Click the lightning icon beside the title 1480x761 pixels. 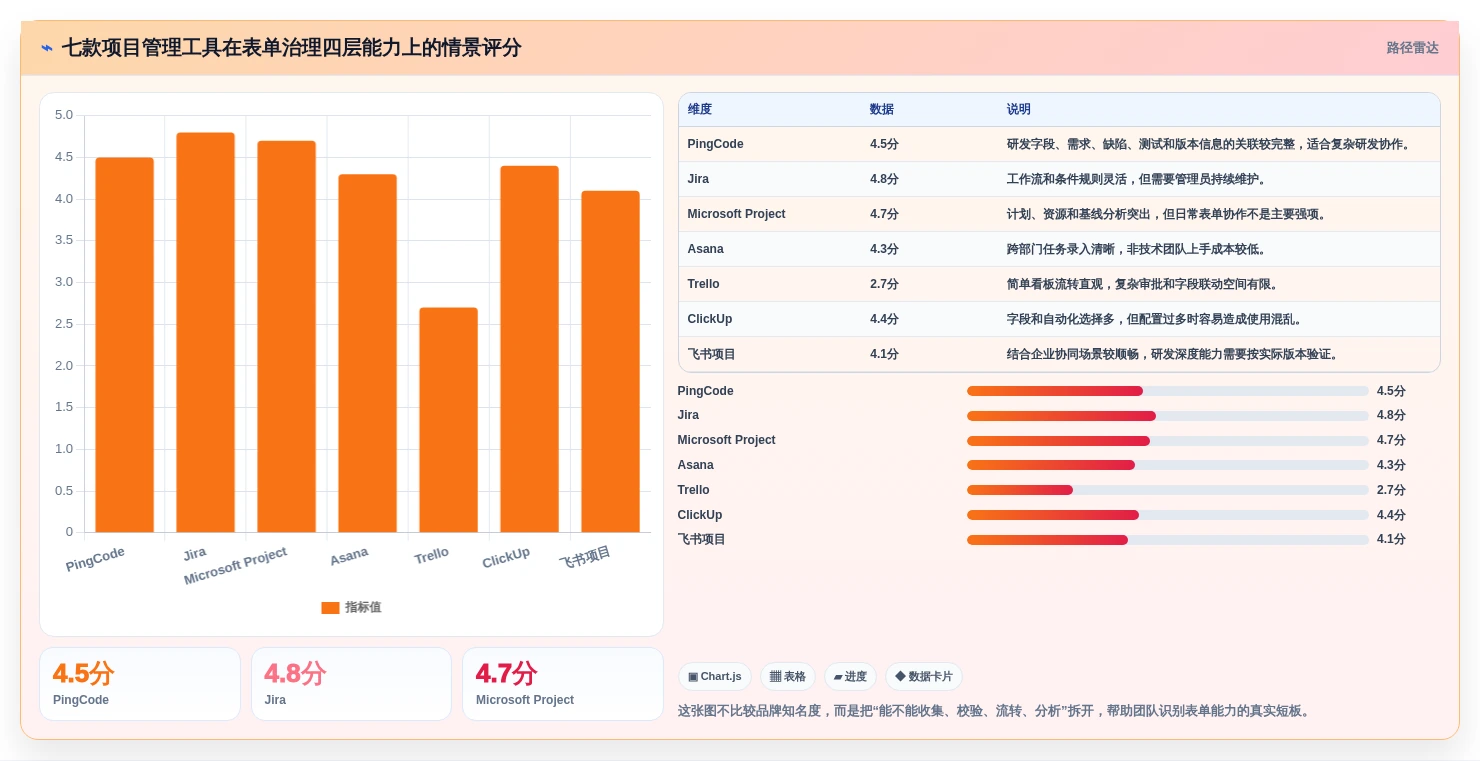(x=47, y=48)
